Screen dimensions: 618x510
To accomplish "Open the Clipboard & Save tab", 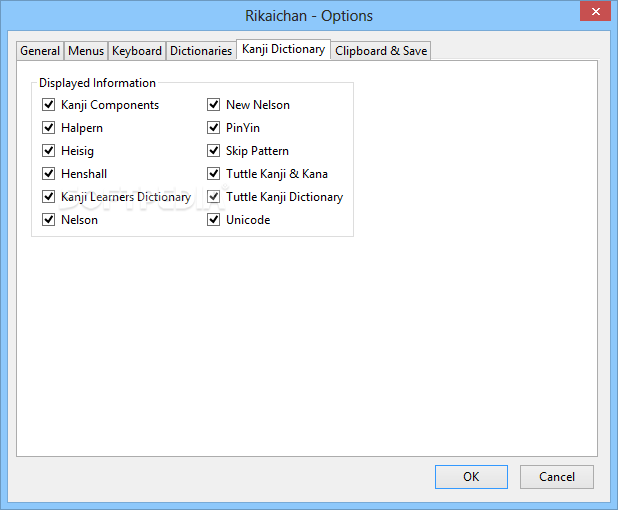I will pos(381,51).
